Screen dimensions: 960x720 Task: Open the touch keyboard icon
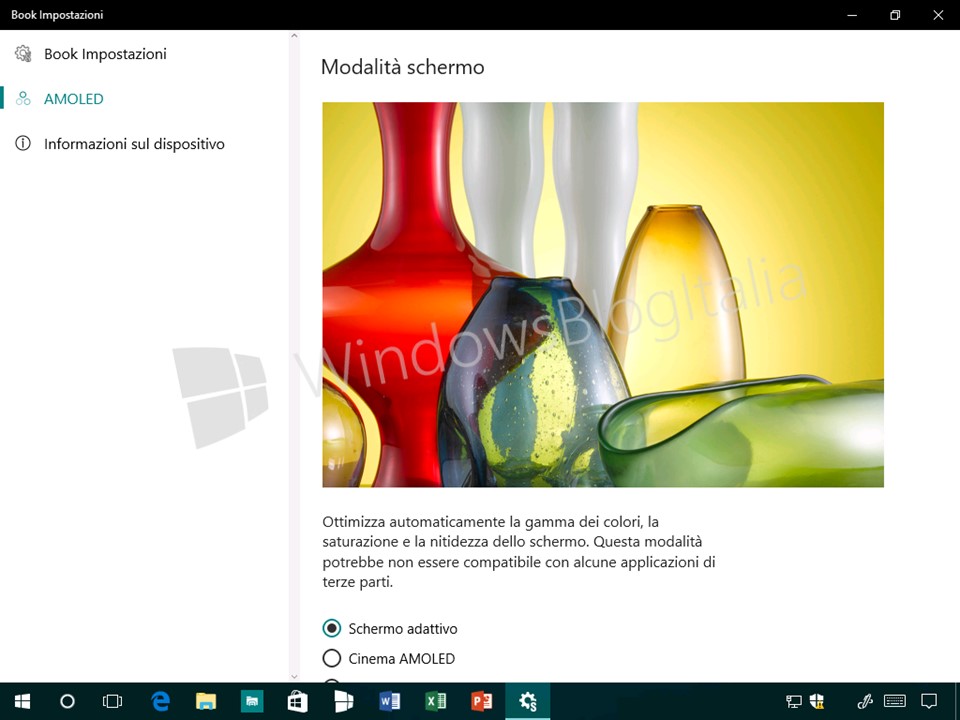click(895, 700)
